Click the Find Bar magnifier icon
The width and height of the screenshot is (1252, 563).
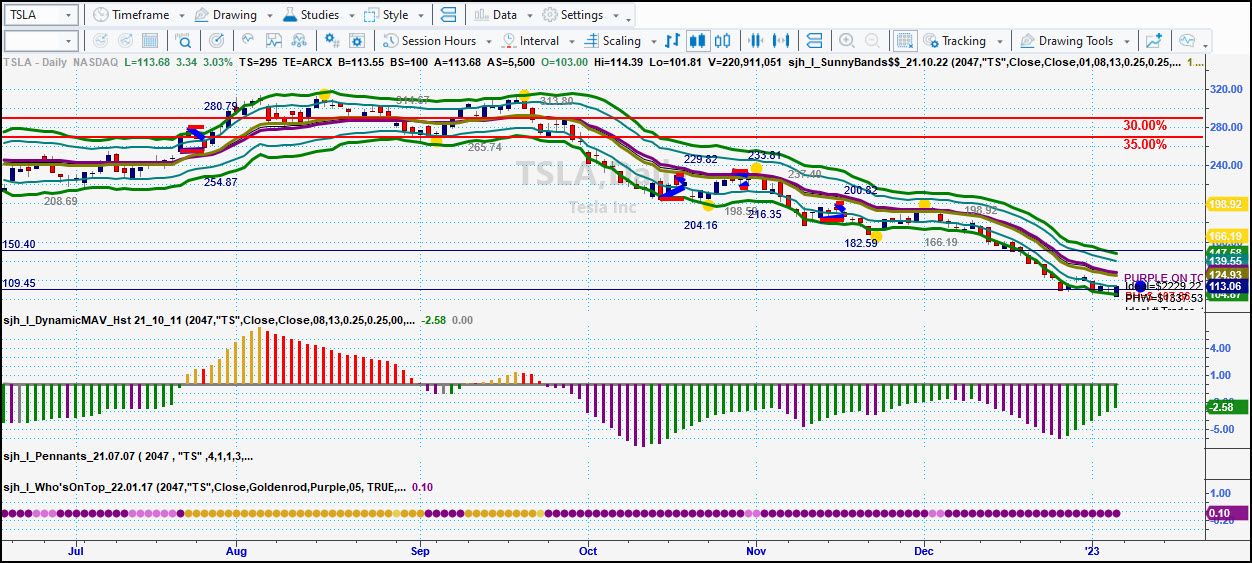point(184,41)
